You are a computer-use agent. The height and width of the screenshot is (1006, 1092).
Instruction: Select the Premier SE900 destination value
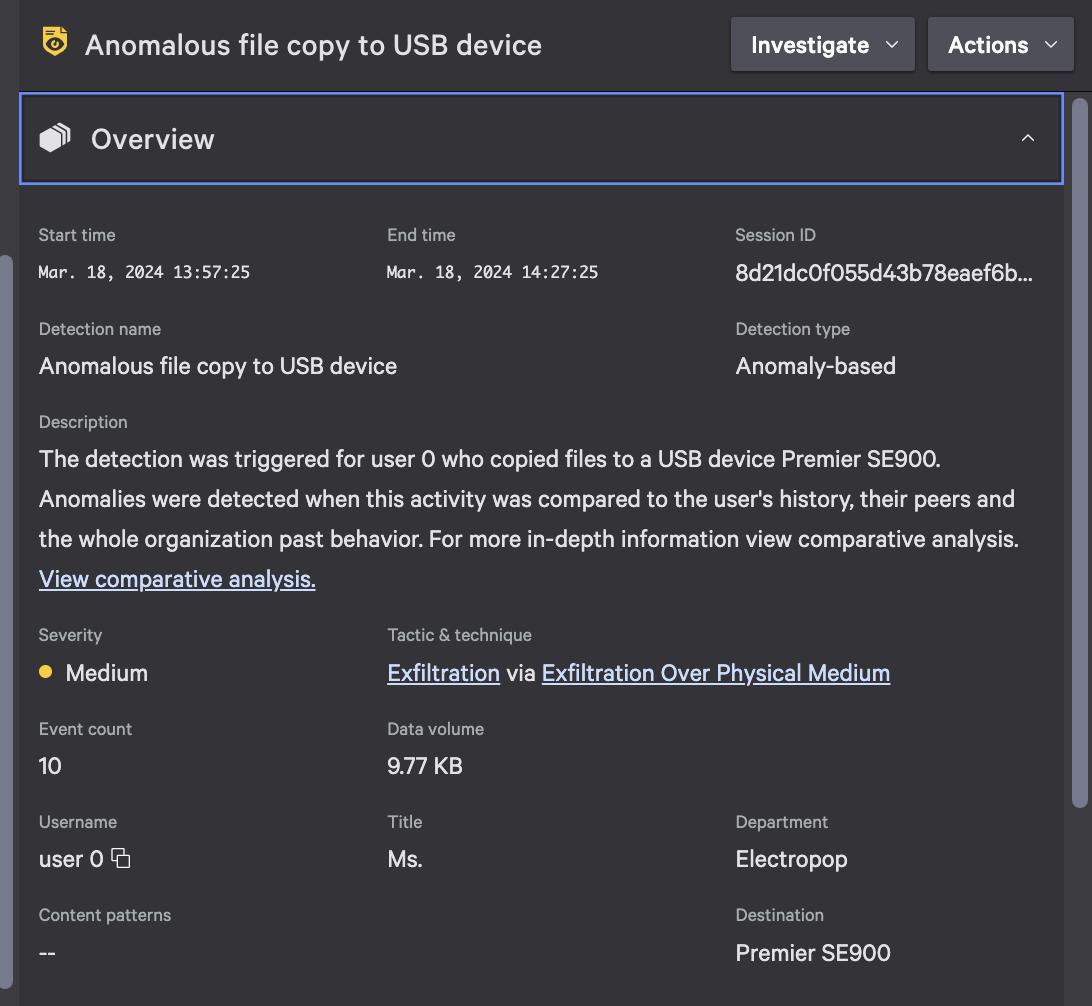pyautogui.click(x=813, y=952)
